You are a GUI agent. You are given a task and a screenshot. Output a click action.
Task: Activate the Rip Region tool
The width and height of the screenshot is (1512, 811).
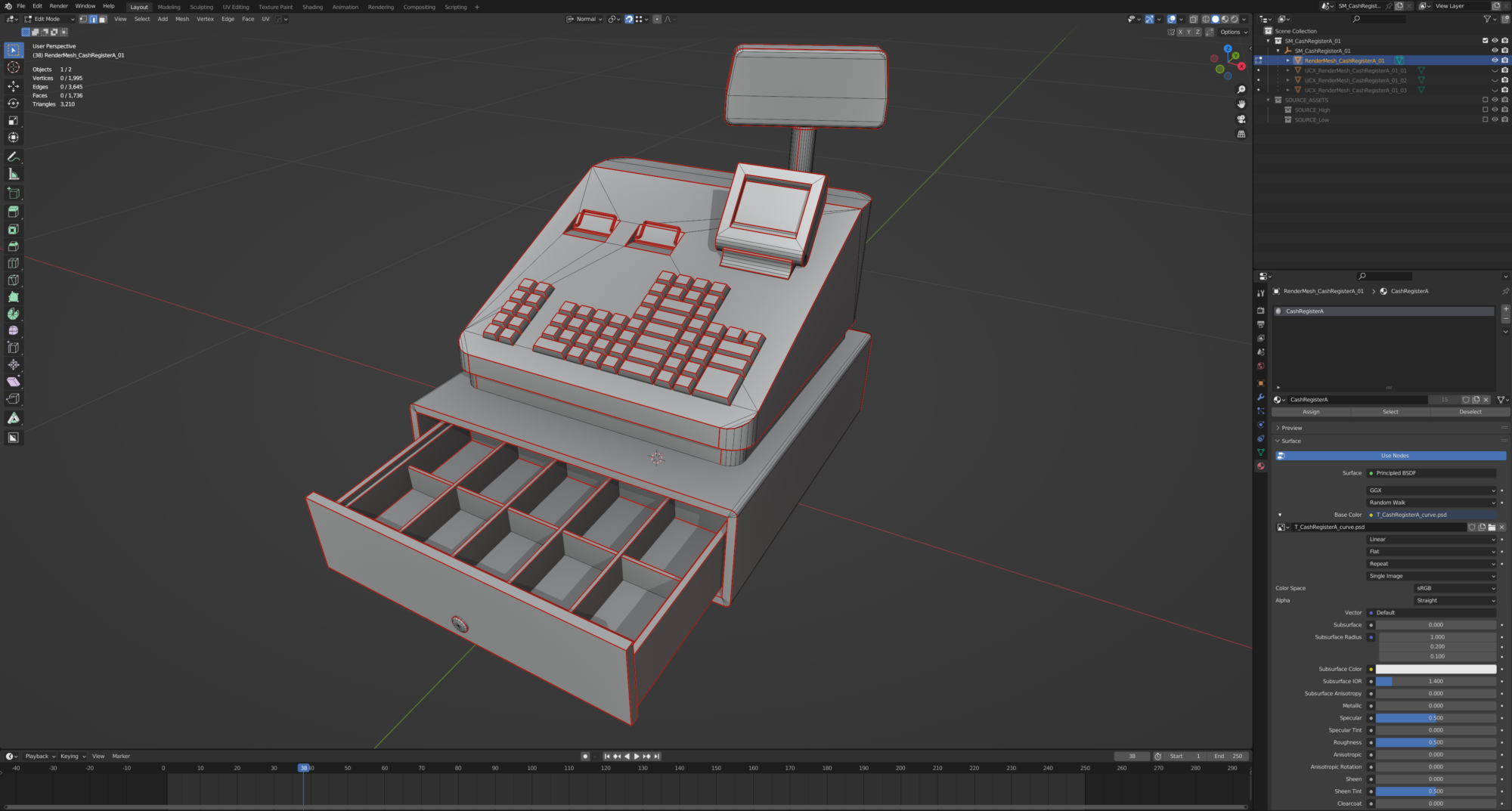[14, 398]
